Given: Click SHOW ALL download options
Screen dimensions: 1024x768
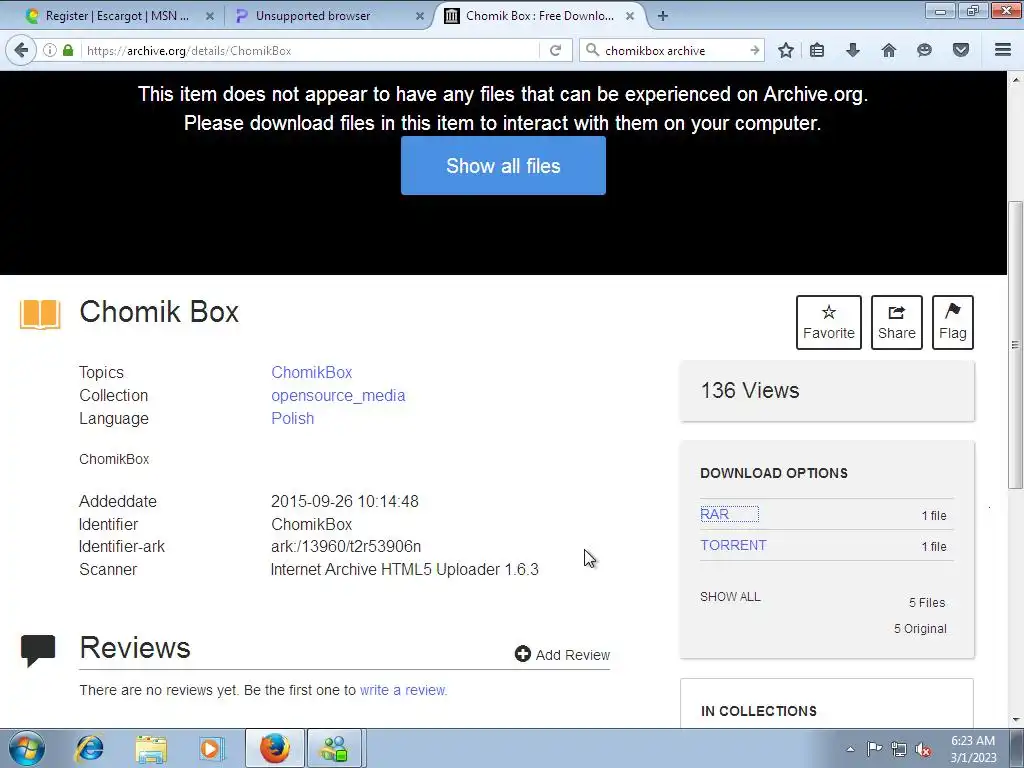Looking at the screenshot, I should (730, 596).
